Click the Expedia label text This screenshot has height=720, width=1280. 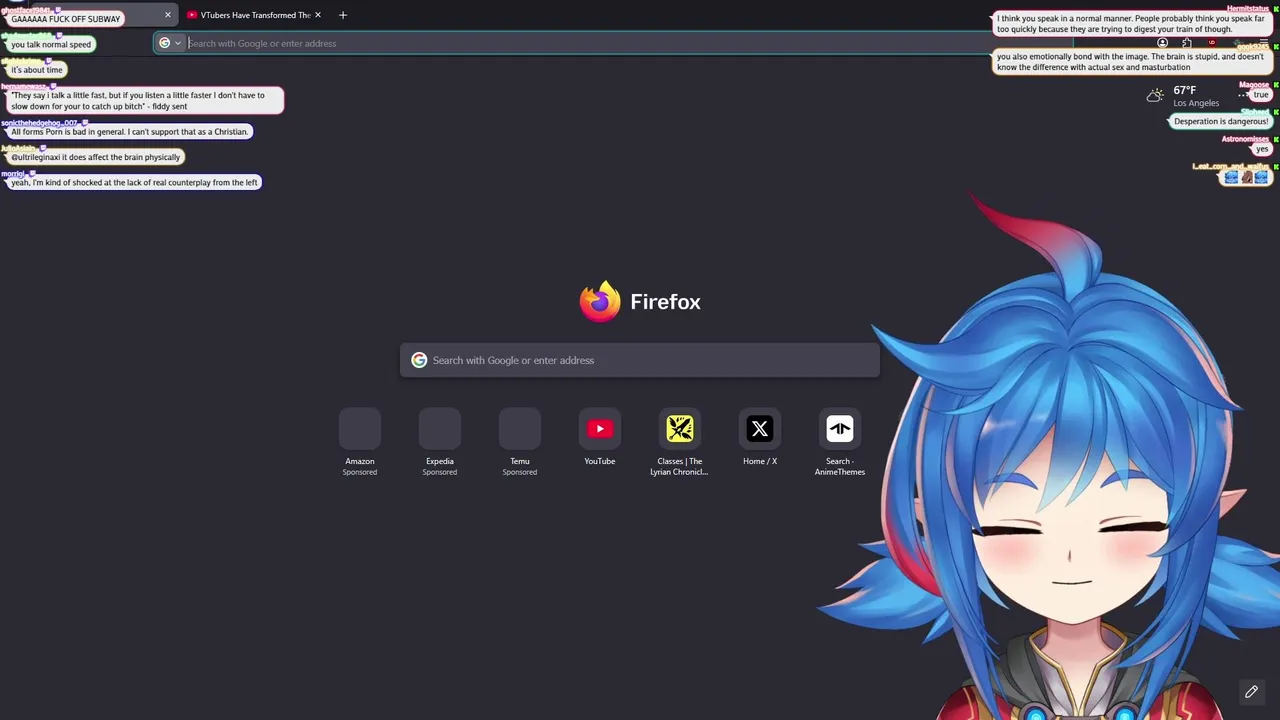pos(440,461)
